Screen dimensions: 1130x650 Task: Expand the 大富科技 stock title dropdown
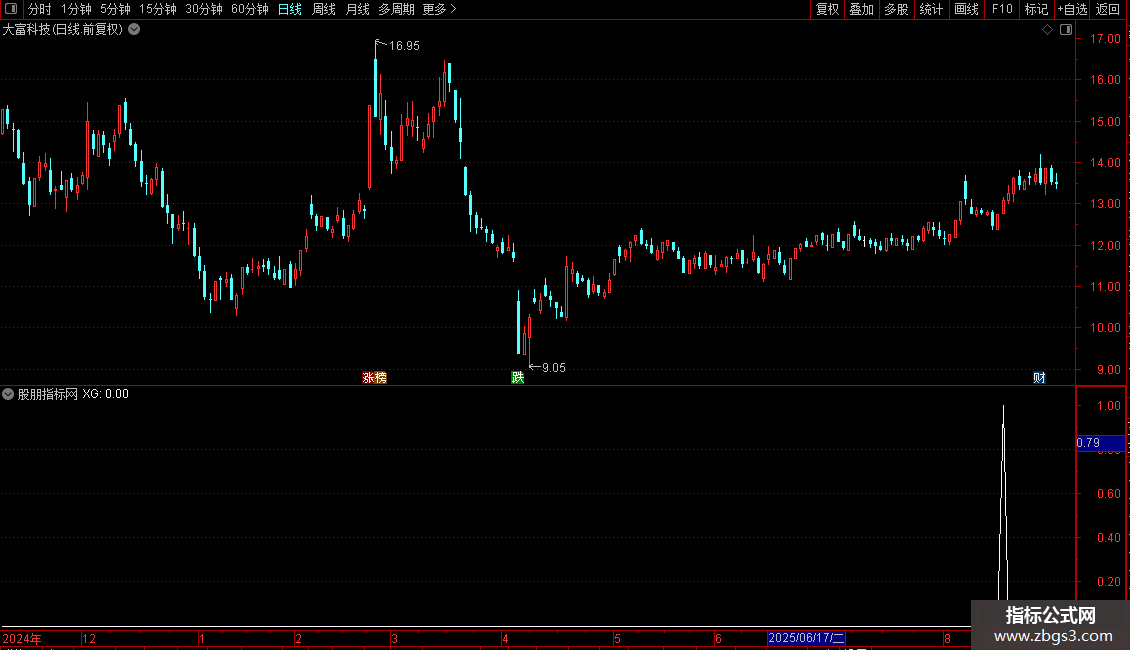point(134,30)
